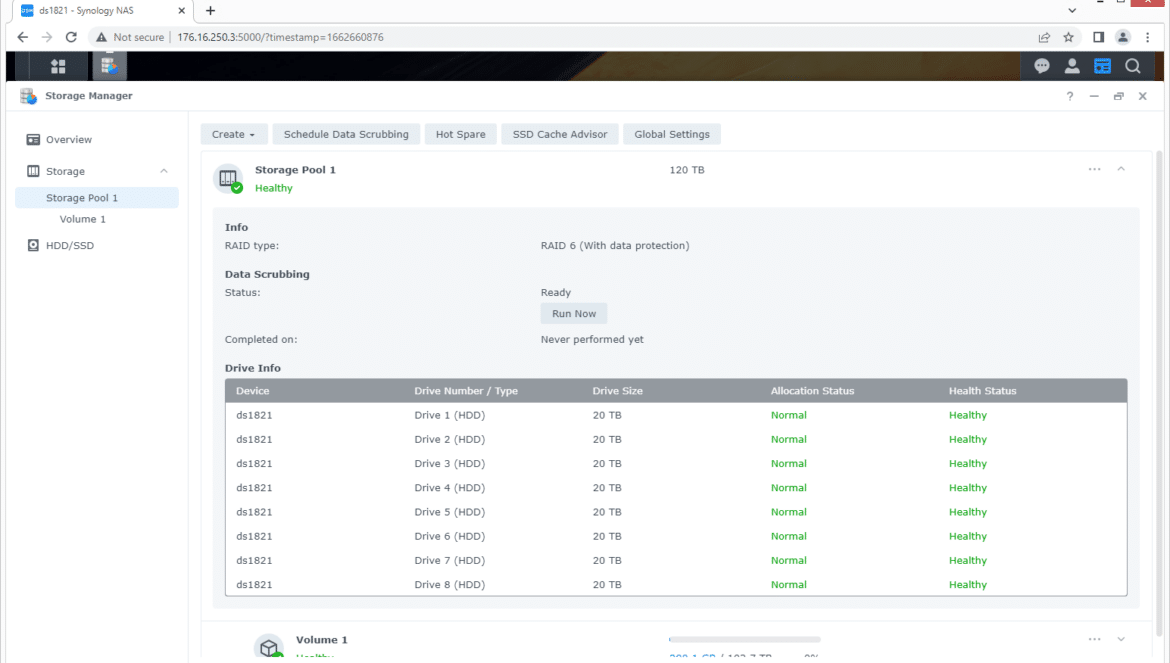This screenshot has width=1170, height=663.
Task: Open the browser tab search chevron
Action: (1072, 10)
